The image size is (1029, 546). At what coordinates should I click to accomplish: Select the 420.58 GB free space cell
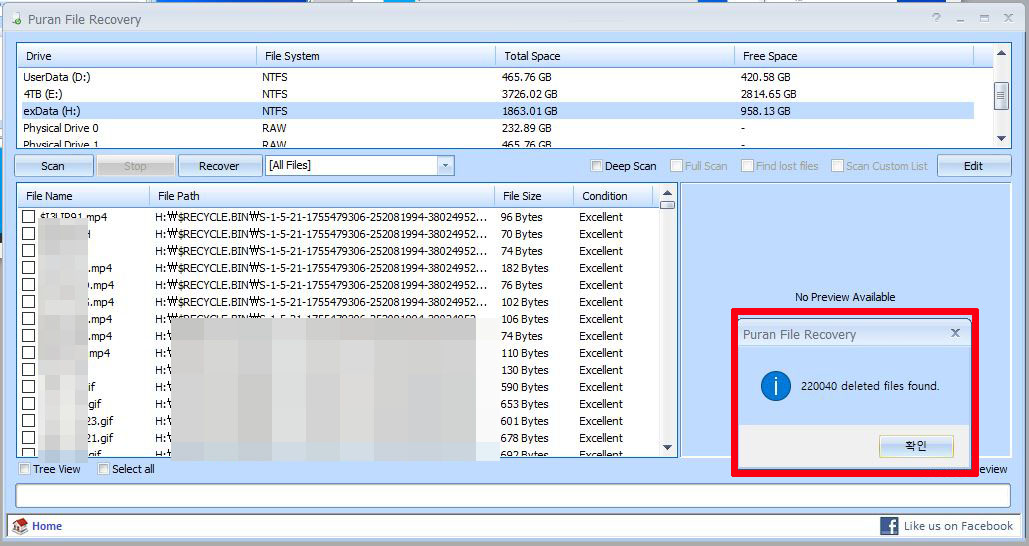pos(765,77)
